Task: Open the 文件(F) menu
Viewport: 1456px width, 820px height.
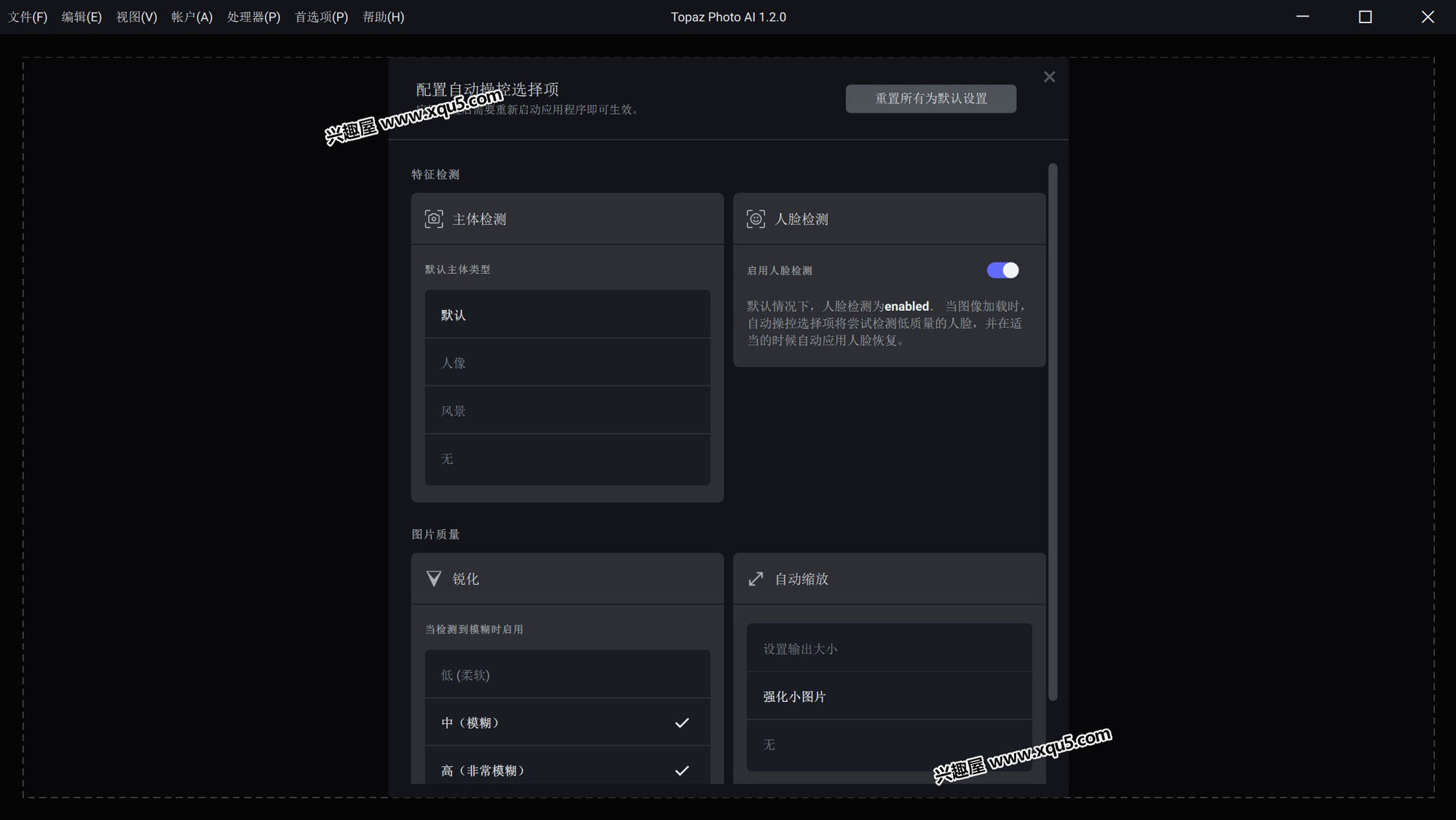Action: [28, 17]
